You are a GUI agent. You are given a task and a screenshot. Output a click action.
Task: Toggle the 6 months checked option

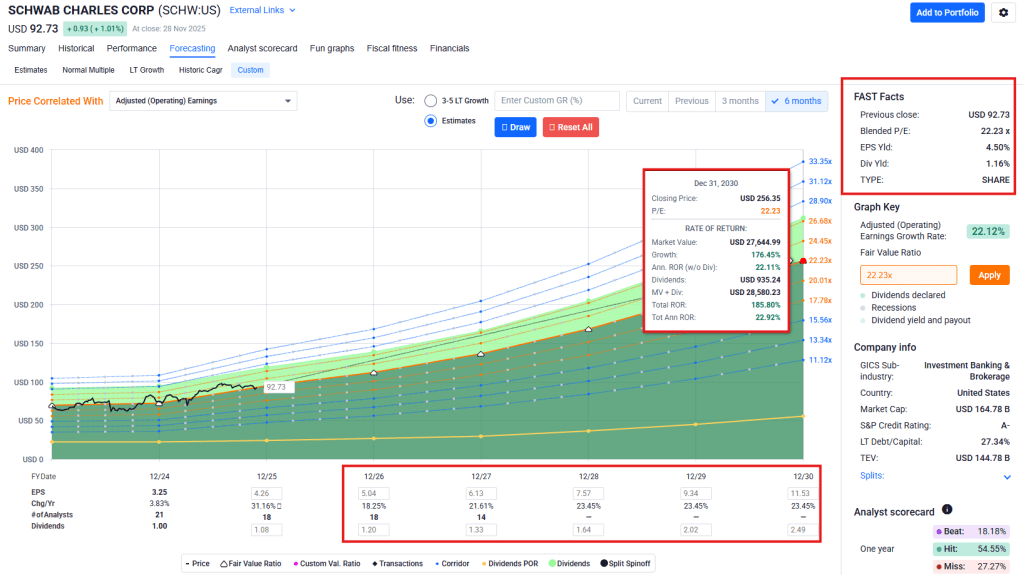tap(796, 101)
